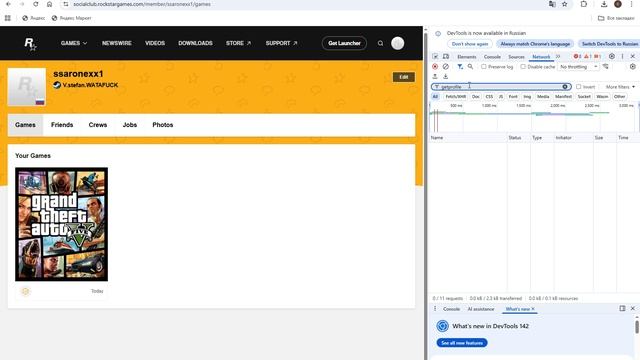
Task: Filter requests by Media type
Action: (x=543, y=97)
